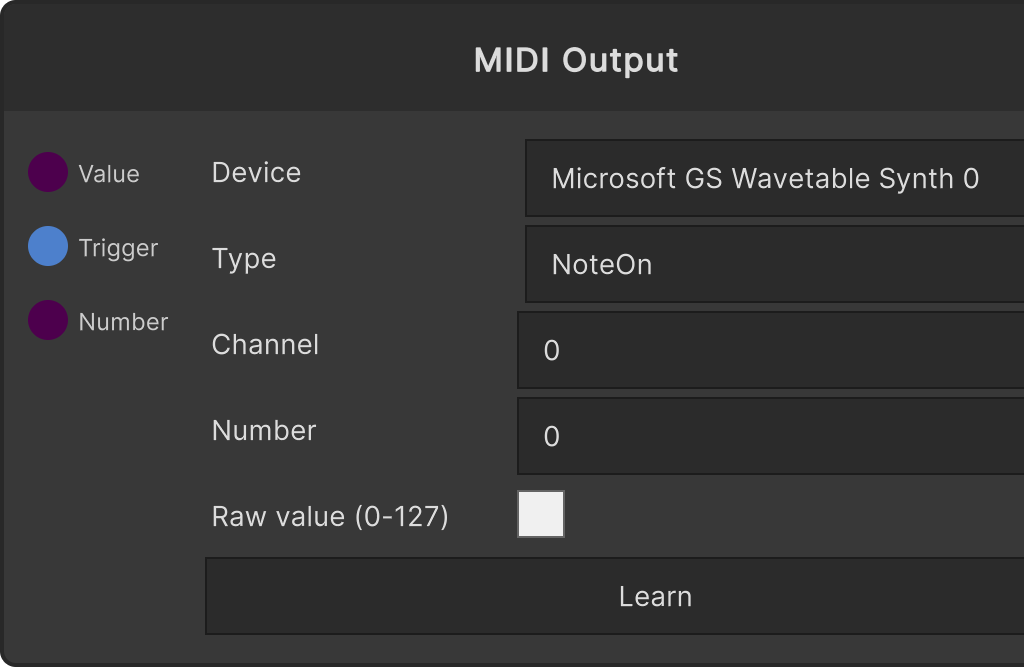This screenshot has width=1024, height=667.
Task: Click into the Number value field
Action: coord(771,436)
